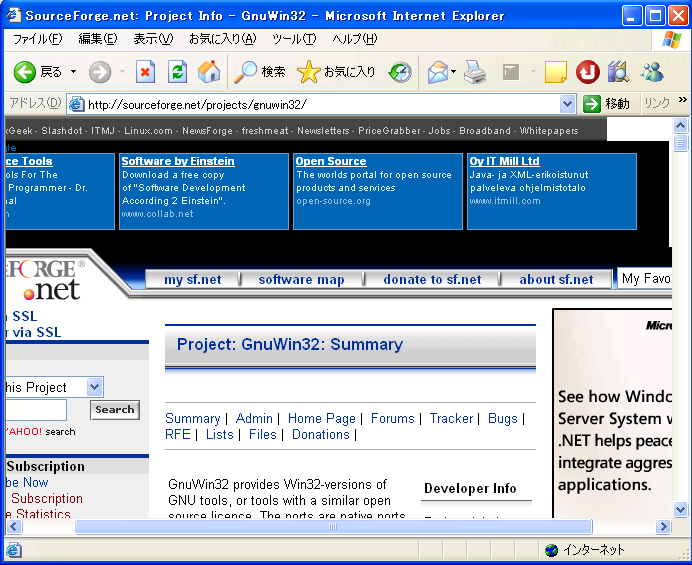Viewport: 692px width, 565px height.
Task: Click the Back arrow toolbar icon
Action: pyautogui.click(x=25, y=72)
